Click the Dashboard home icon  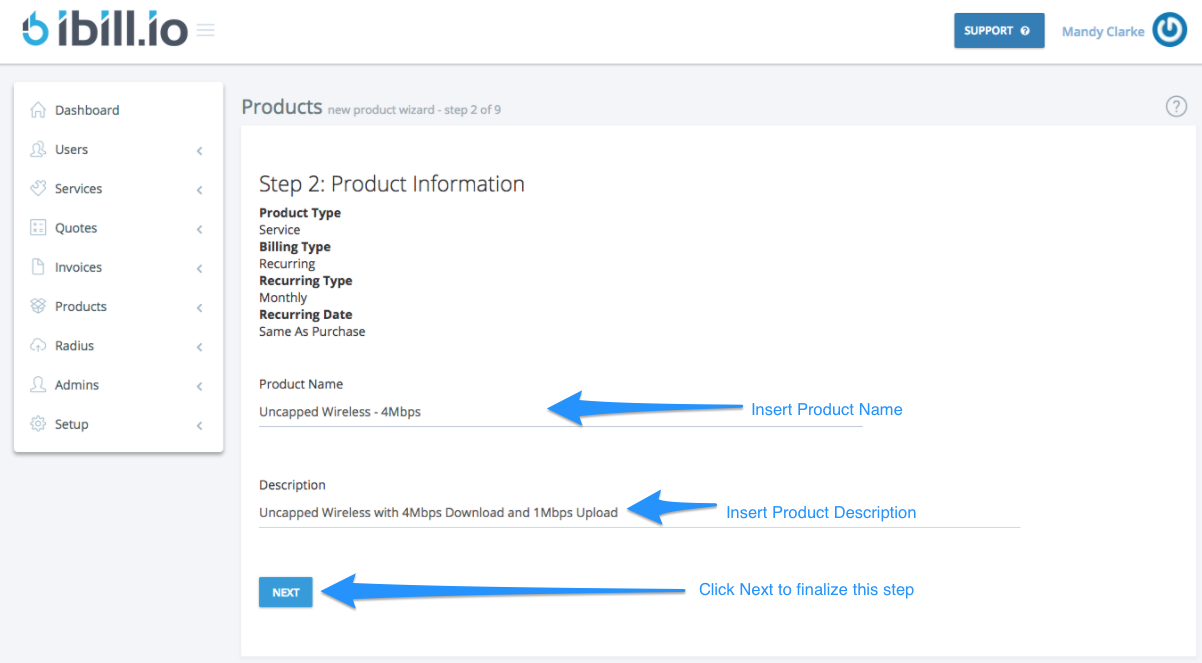tap(38, 110)
